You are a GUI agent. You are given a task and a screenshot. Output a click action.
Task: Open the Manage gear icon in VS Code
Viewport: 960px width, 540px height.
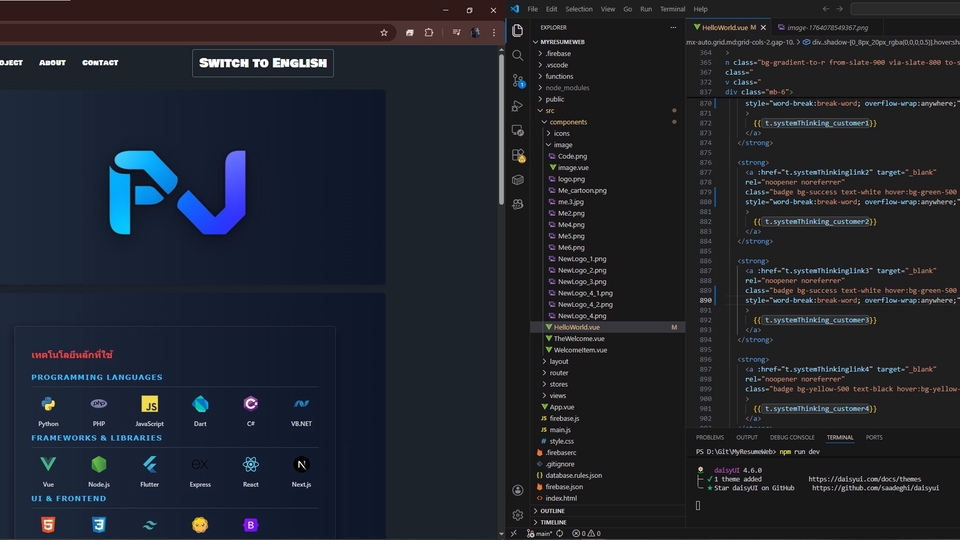[517, 515]
